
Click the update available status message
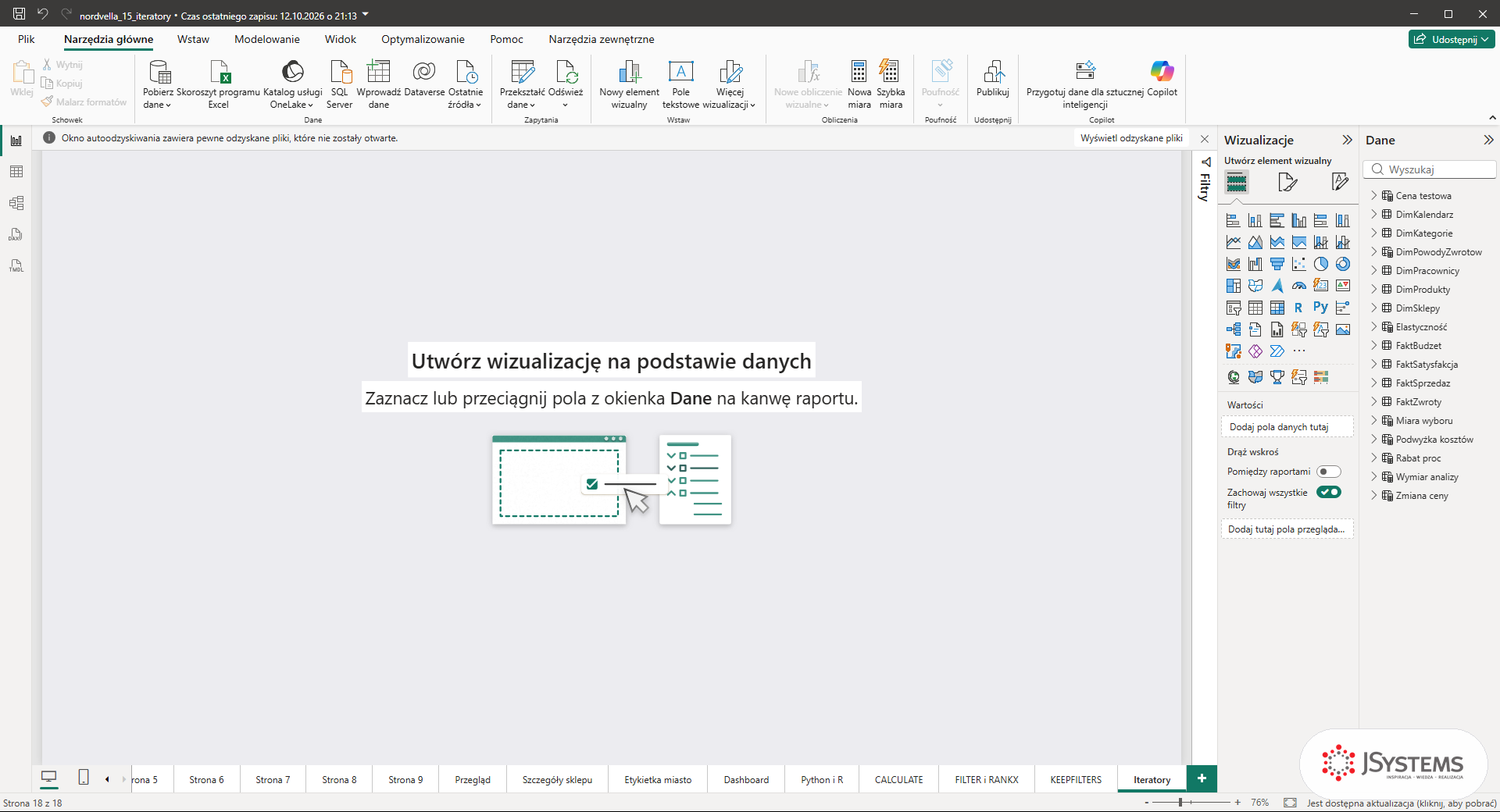pos(1402,803)
